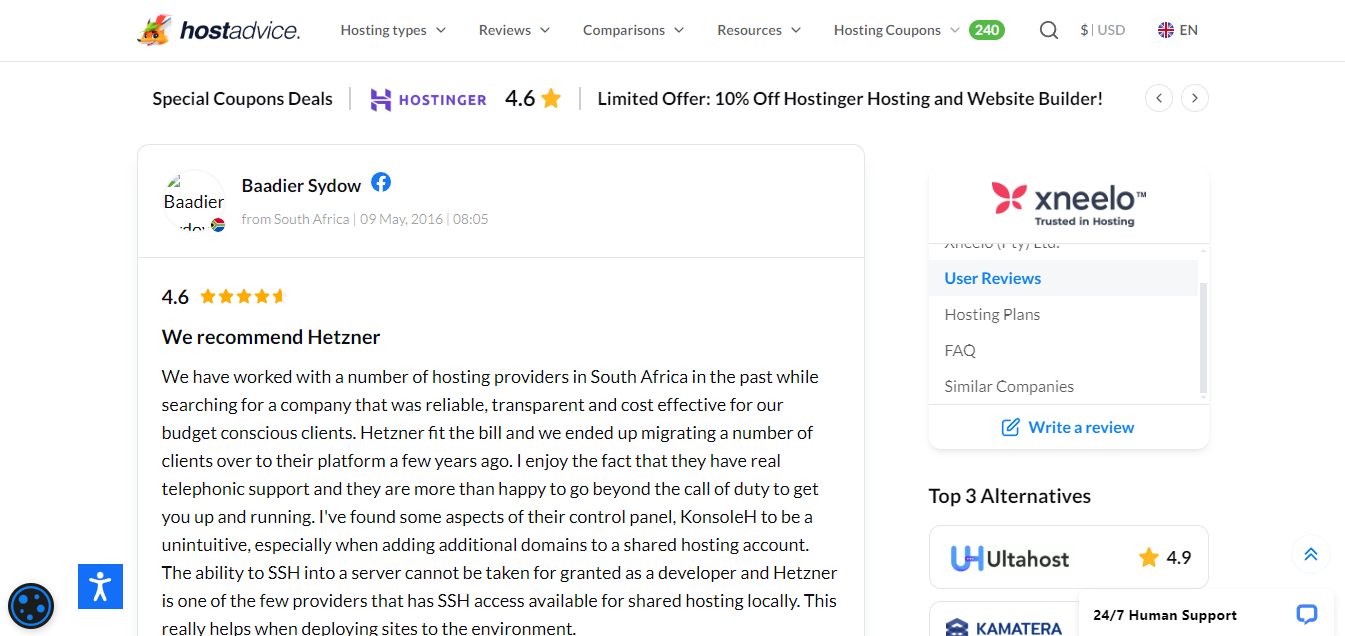Expand the Comparisons menu
Screen dimensions: 1345x636
click(633, 30)
